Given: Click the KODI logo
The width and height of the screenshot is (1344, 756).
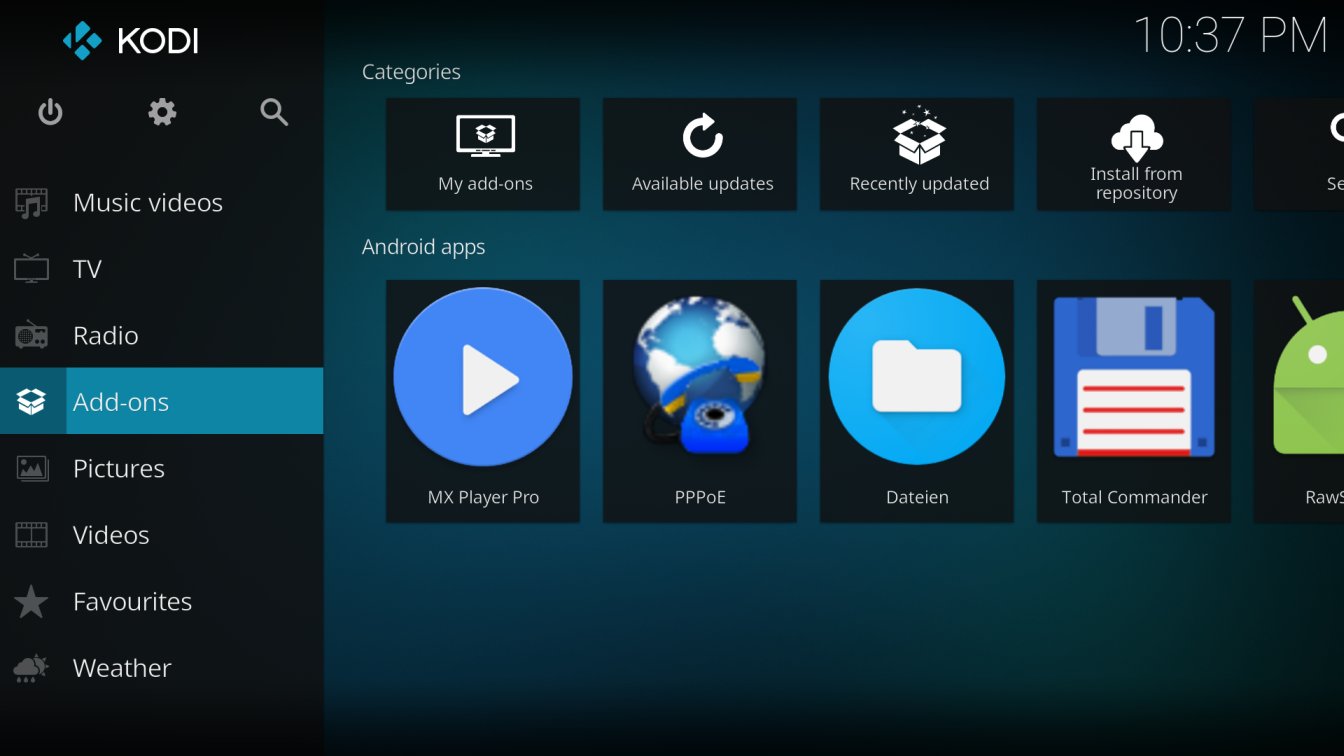Looking at the screenshot, I should click(131, 41).
